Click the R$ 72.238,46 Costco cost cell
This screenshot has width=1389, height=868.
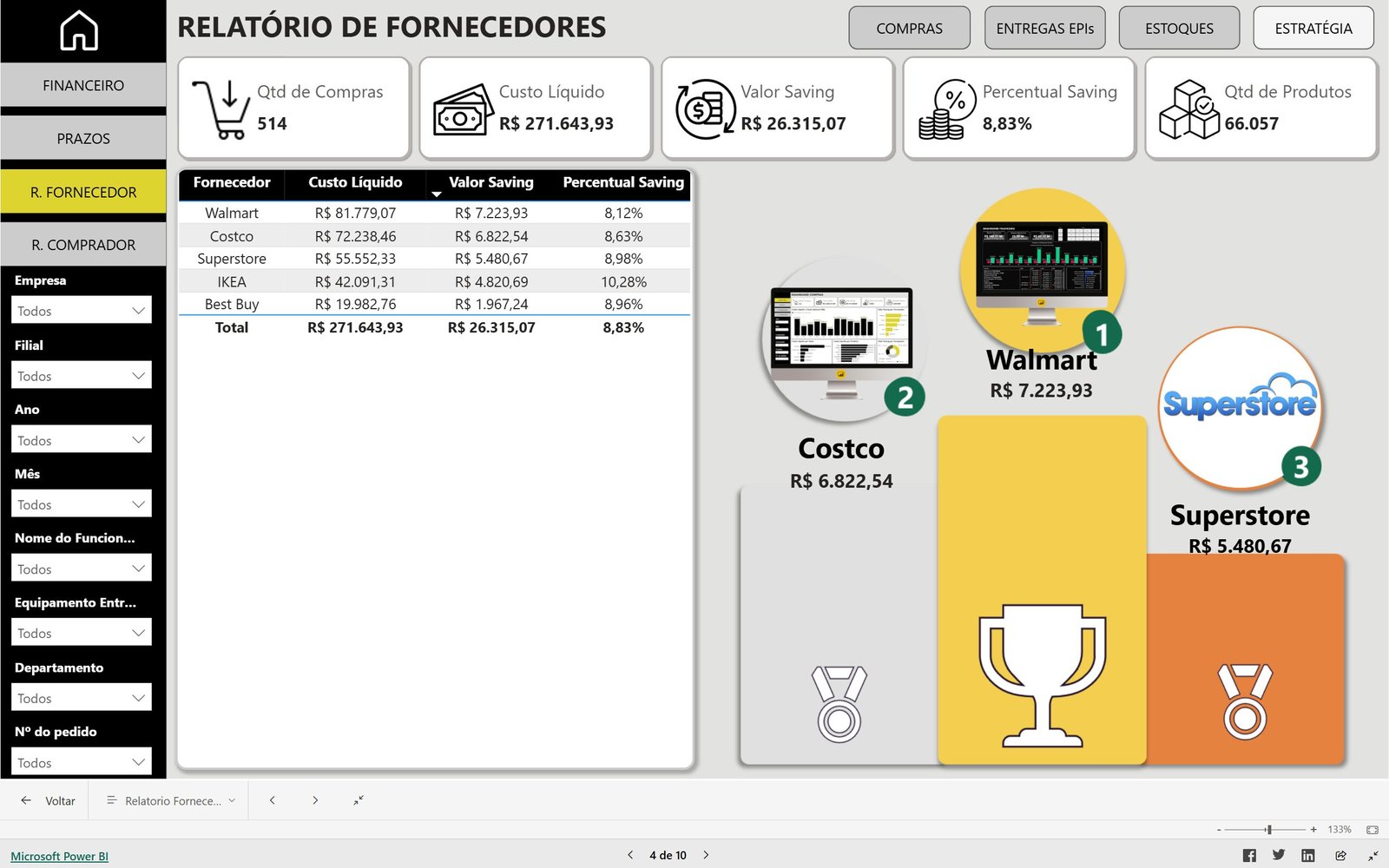click(x=355, y=236)
